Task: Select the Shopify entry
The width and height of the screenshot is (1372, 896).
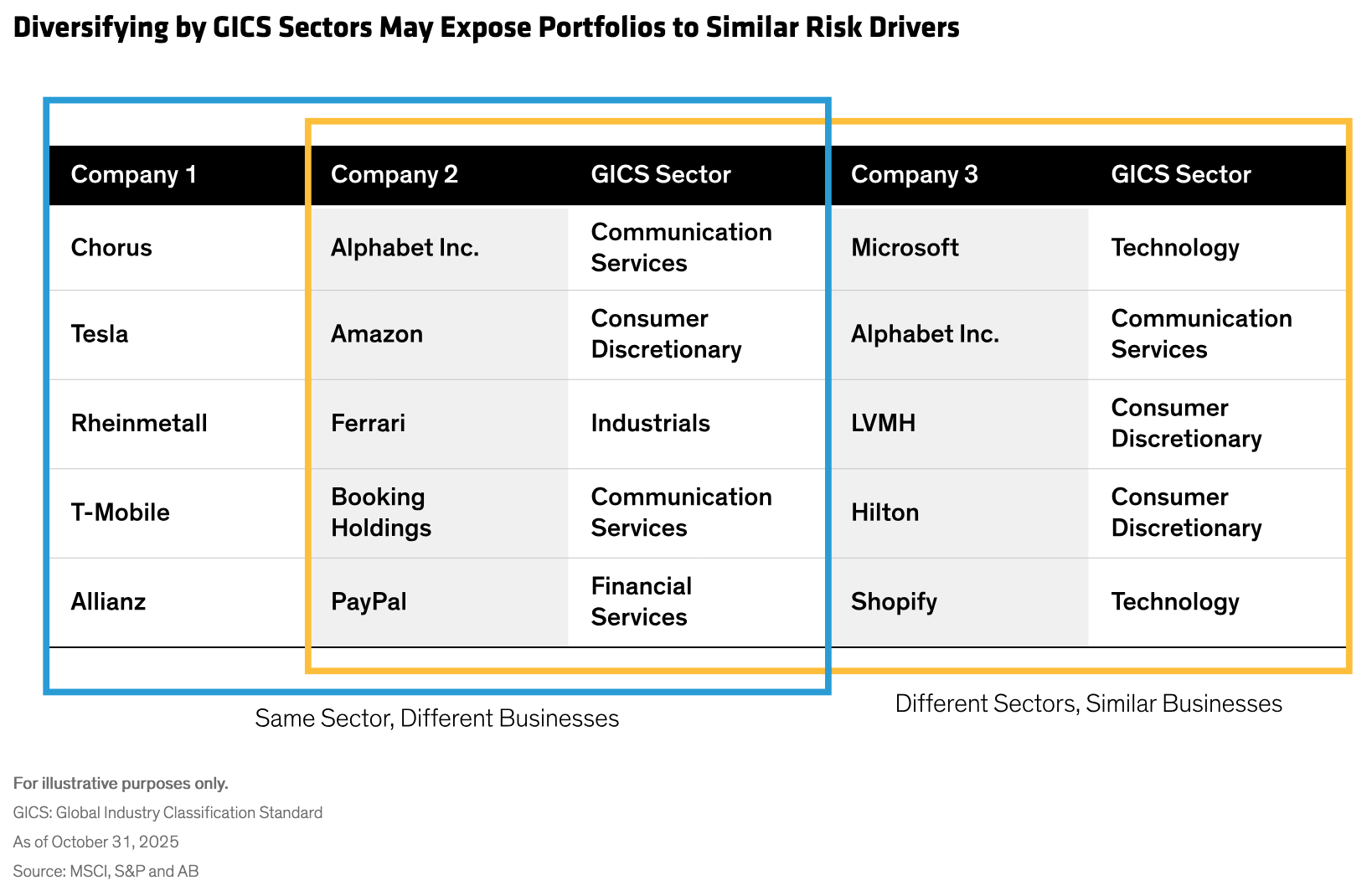Action: point(895,602)
